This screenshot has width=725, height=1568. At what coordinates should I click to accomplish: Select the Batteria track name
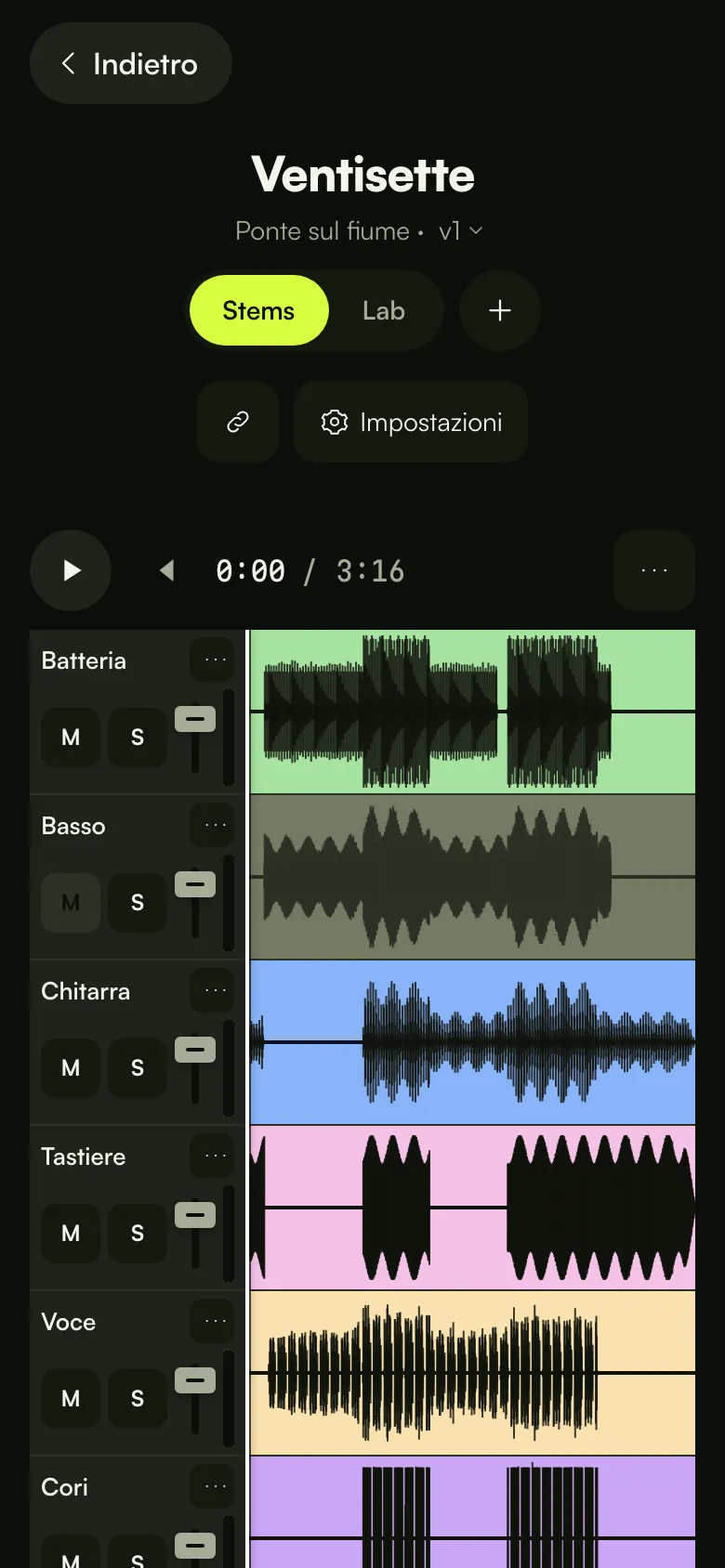pos(84,660)
